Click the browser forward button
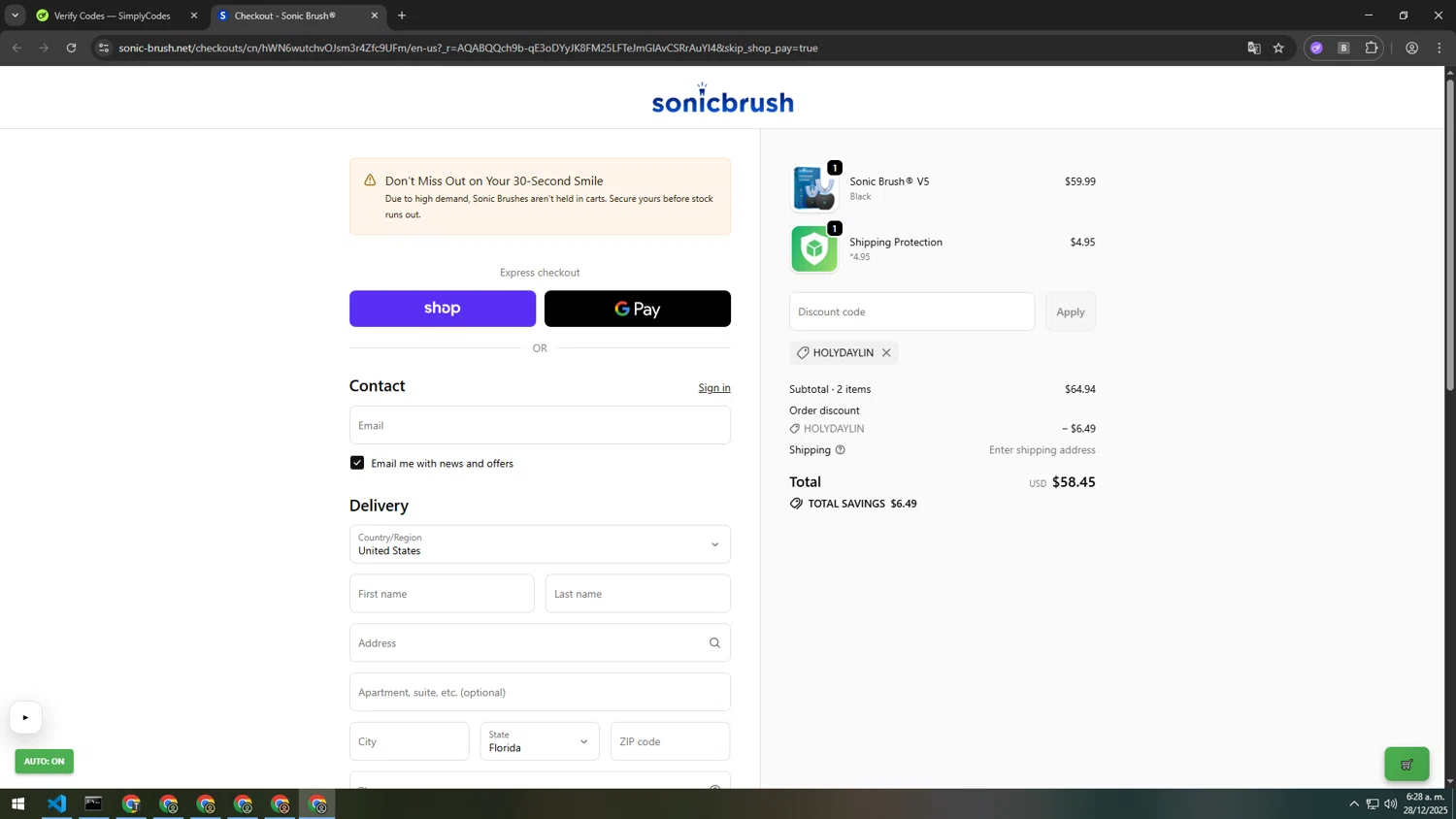This screenshot has width=1456, height=819. (44, 48)
